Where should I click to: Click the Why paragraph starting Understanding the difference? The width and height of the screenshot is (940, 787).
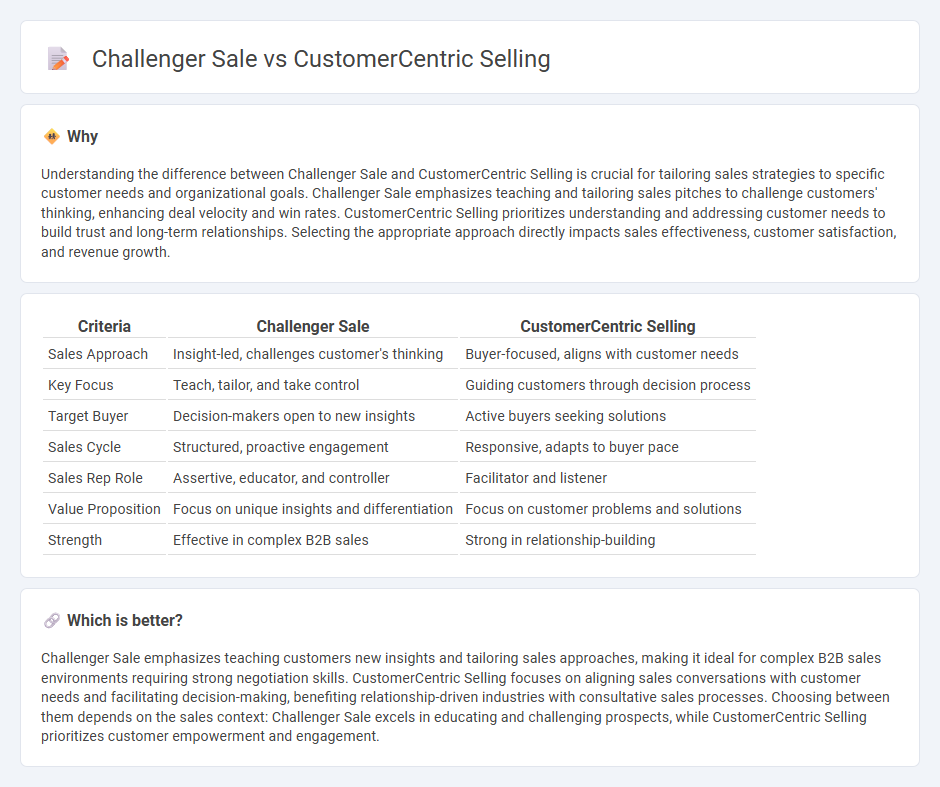pos(469,213)
